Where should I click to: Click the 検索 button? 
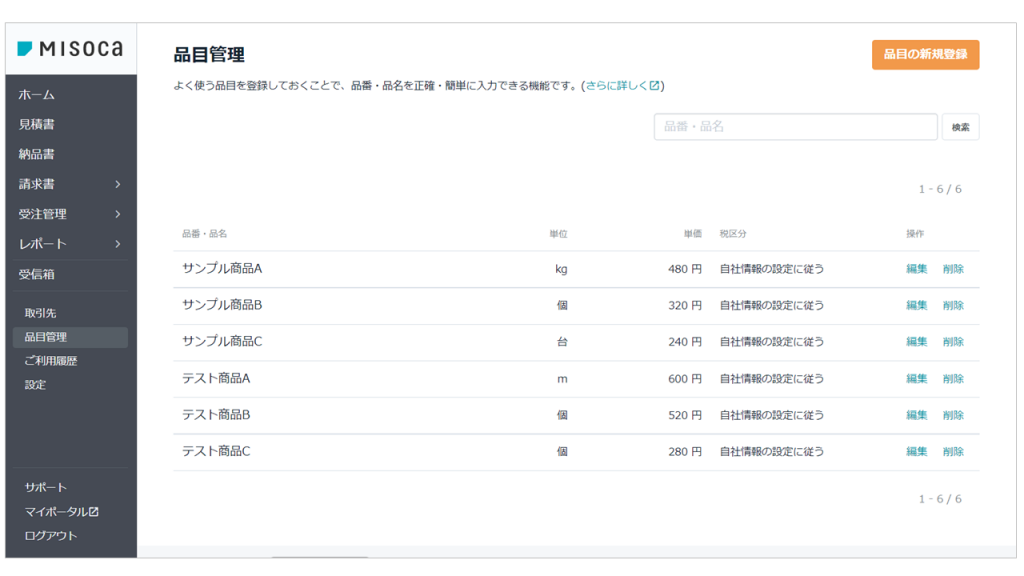coord(960,127)
